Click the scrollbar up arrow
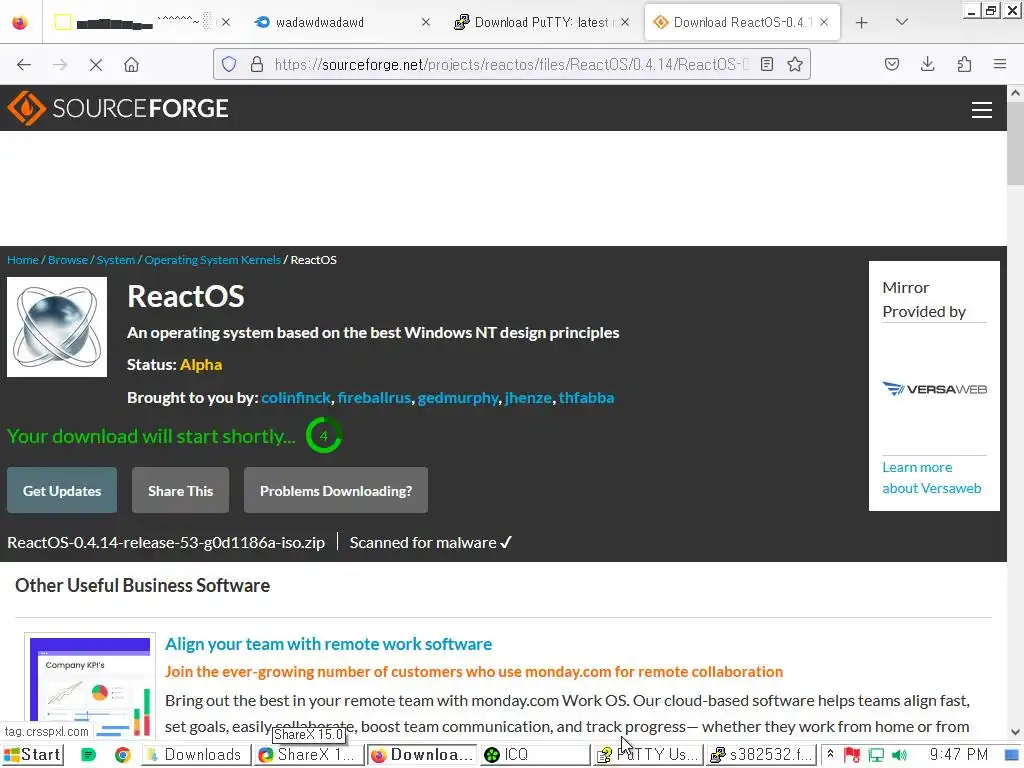Screen dimensions: 1024x768 [x=1015, y=93]
